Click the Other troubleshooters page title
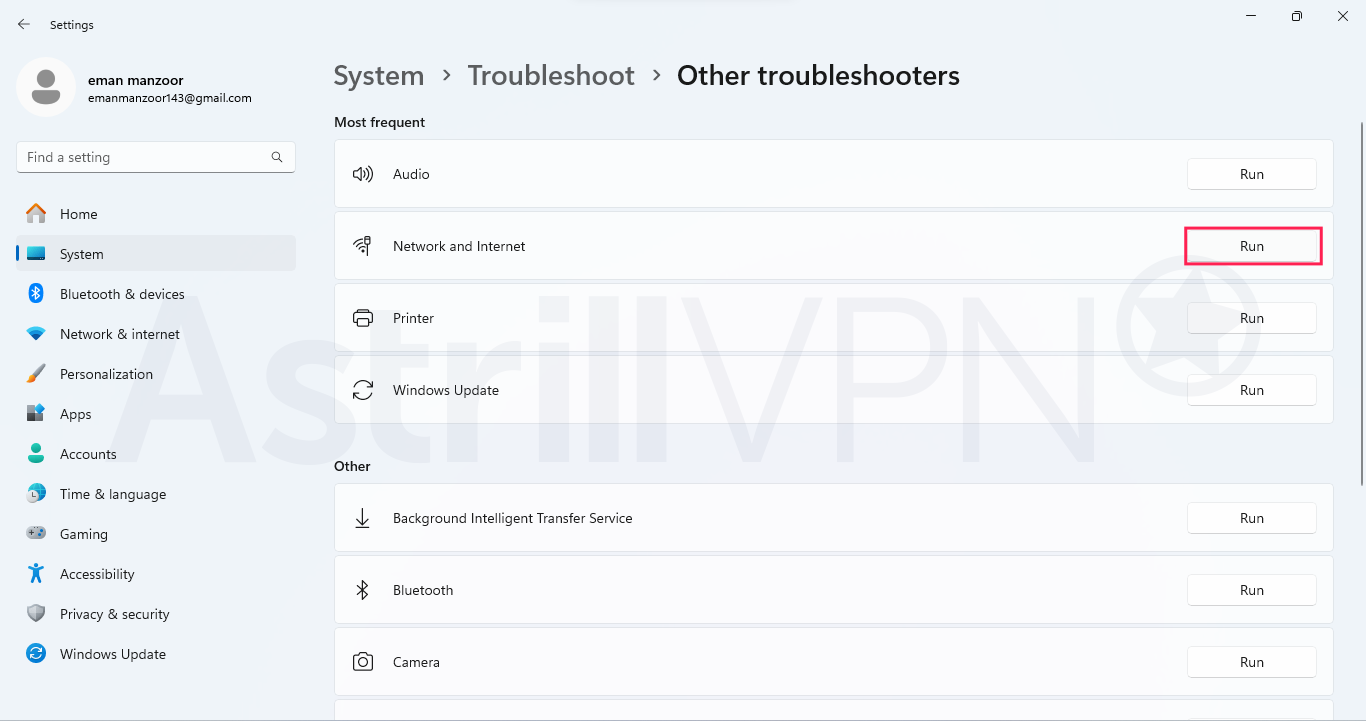 coord(818,76)
